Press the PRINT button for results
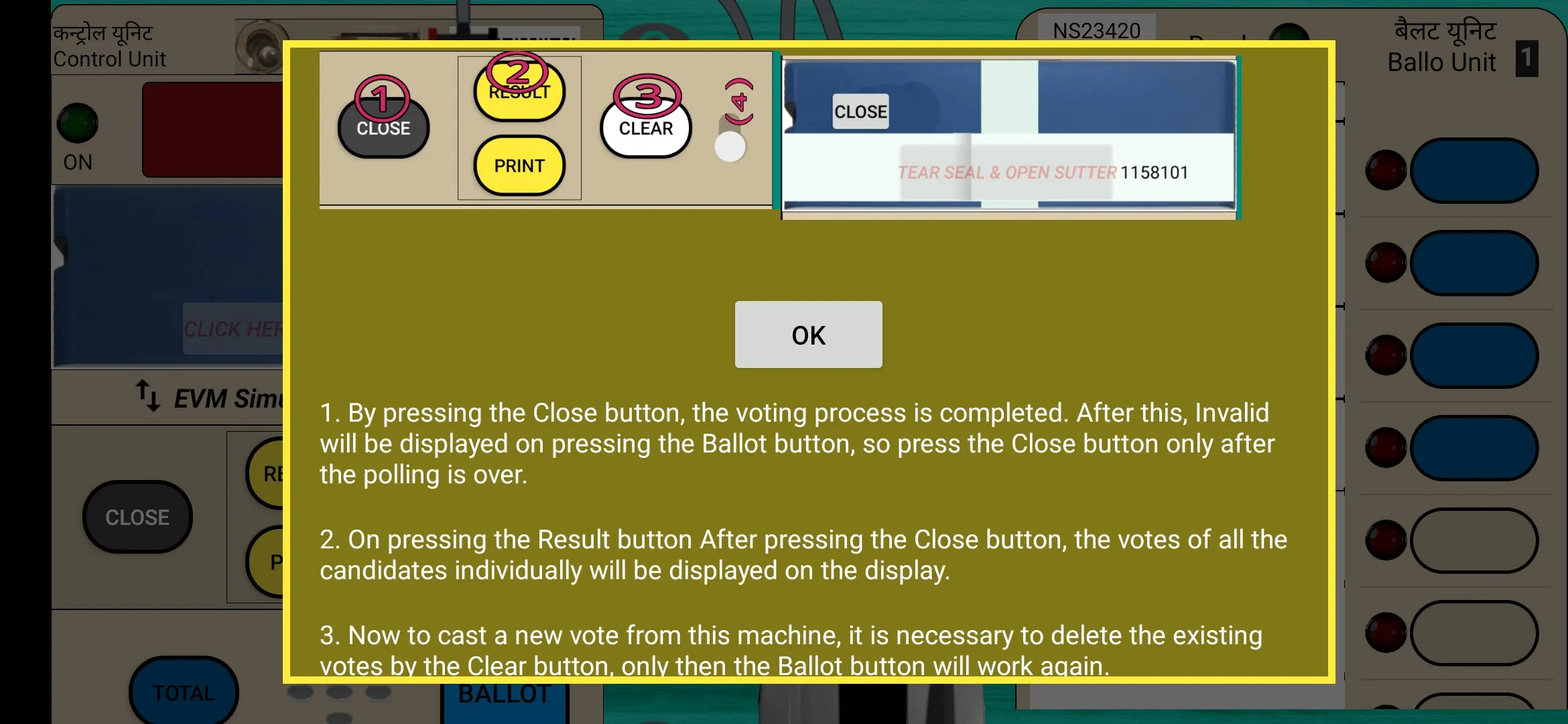1568x724 pixels. coord(519,165)
